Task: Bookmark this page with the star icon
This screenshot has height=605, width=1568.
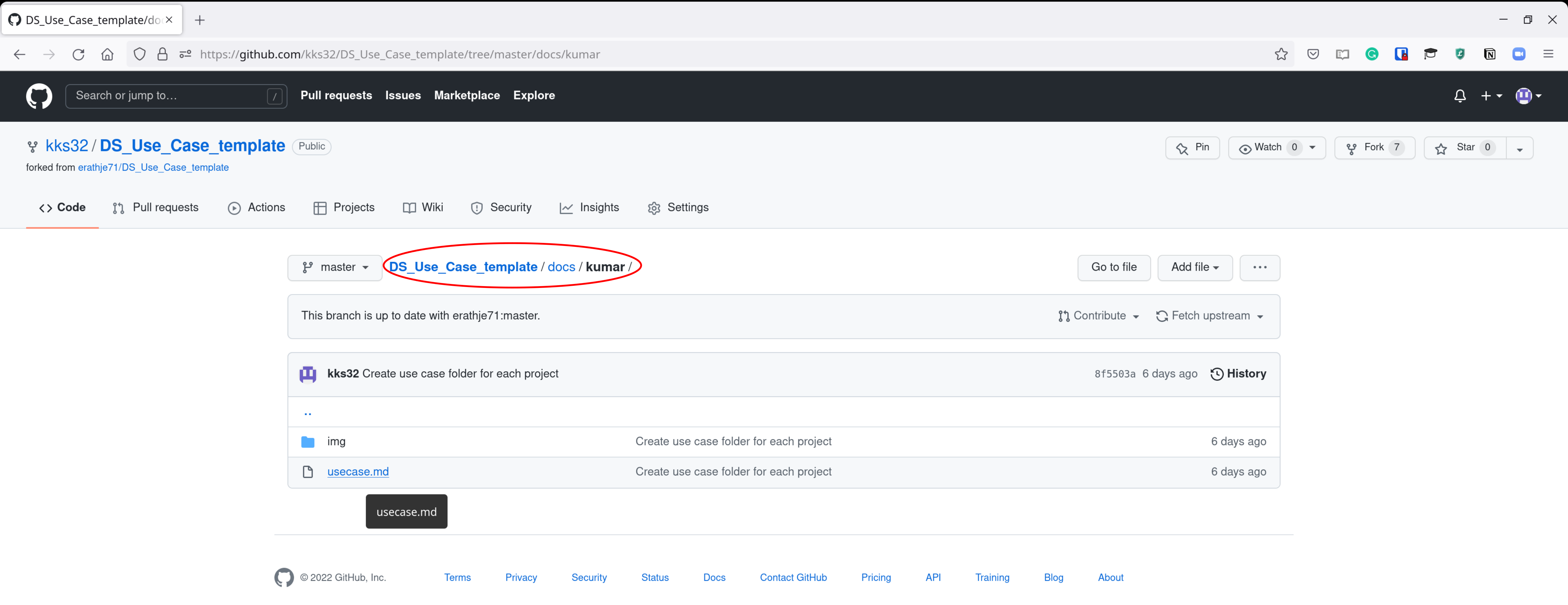Action: click(x=1281, y=54)
